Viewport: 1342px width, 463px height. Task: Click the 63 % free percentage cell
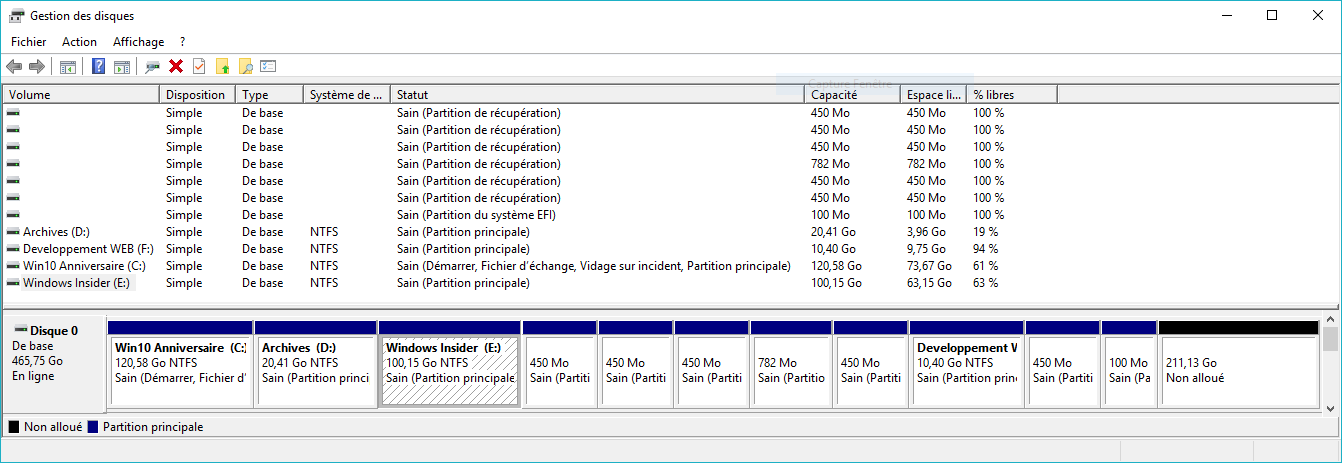pyautogui.click(x=986, y=283)
